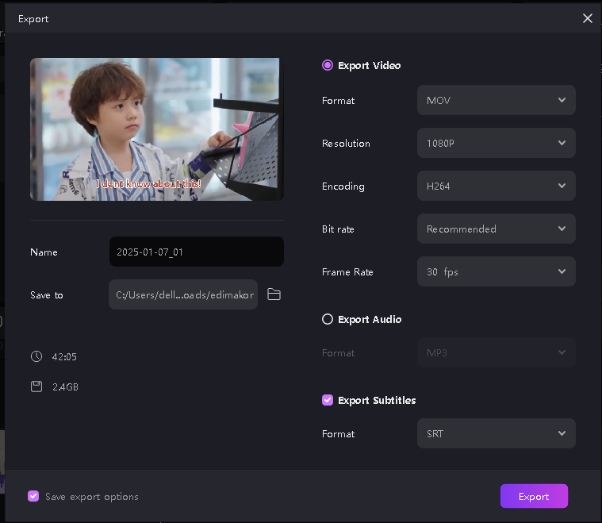Open the video Format MOV dropdown

(x=495, y=100)
